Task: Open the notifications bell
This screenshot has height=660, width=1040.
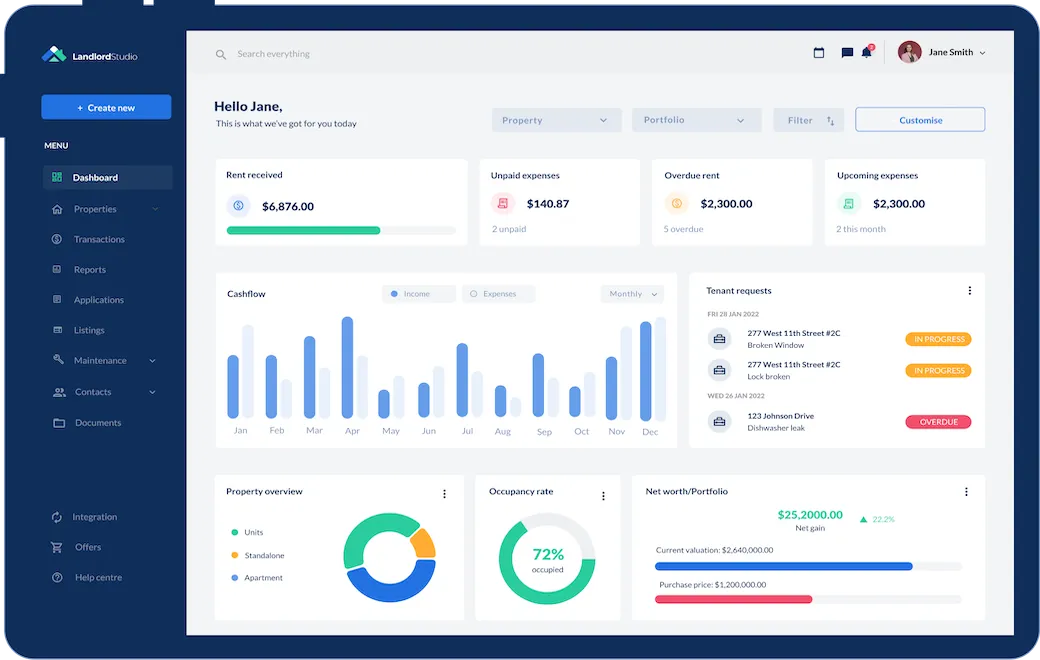Action: click(868, 52)
